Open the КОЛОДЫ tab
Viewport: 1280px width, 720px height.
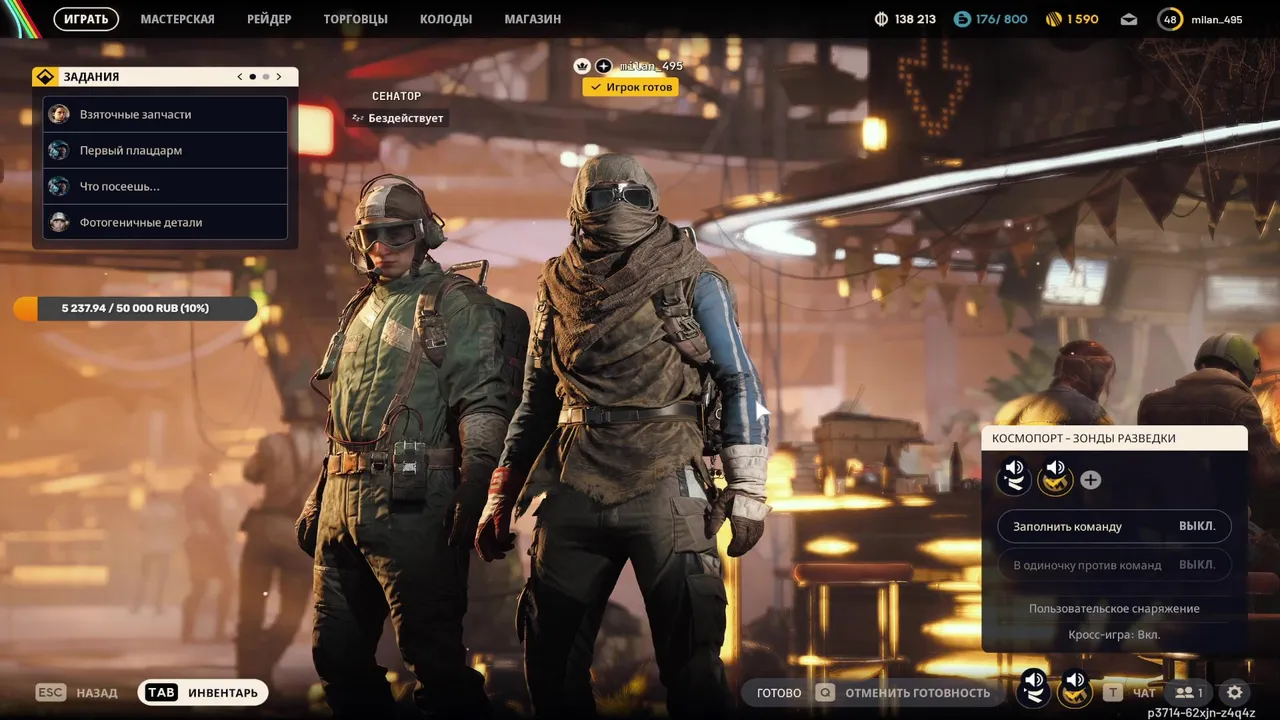(x=446, y=19)
